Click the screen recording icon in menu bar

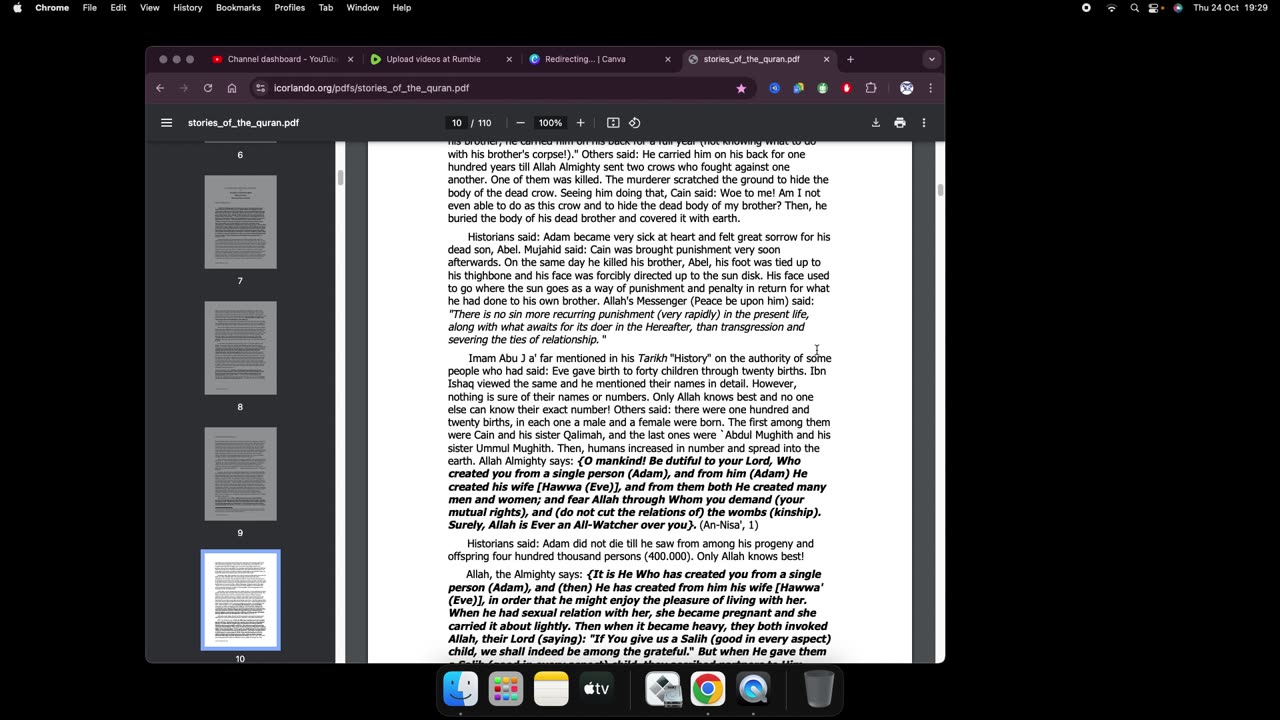[x=1086, y=8]
